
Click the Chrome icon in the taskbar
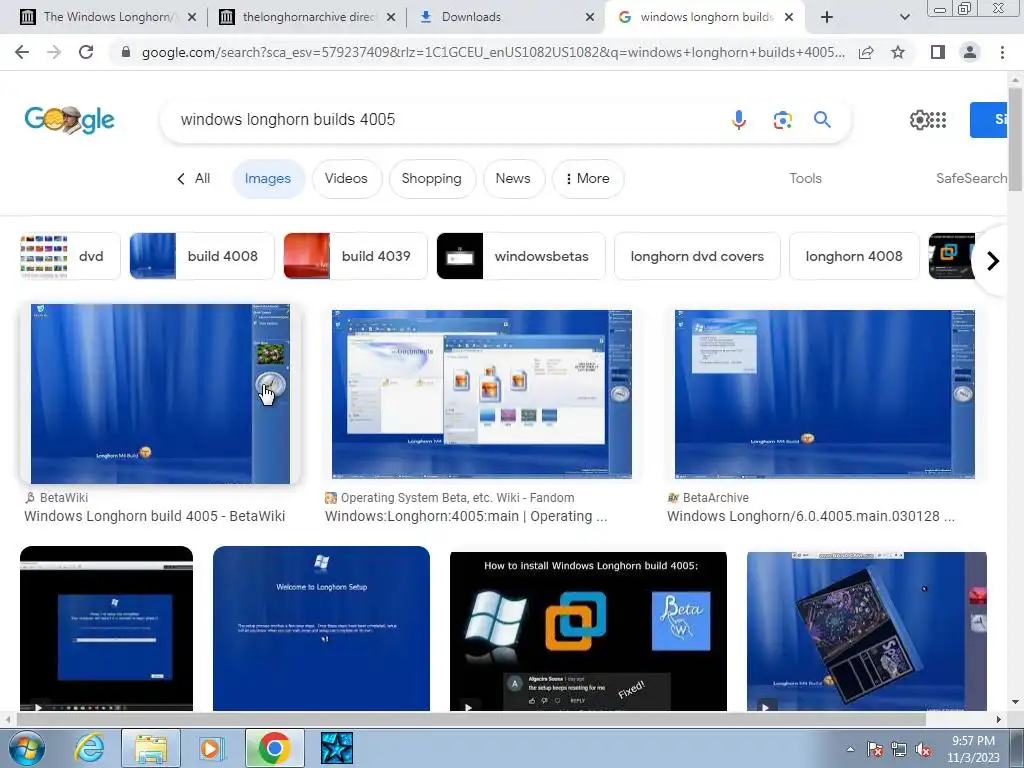tap(274, 748)
